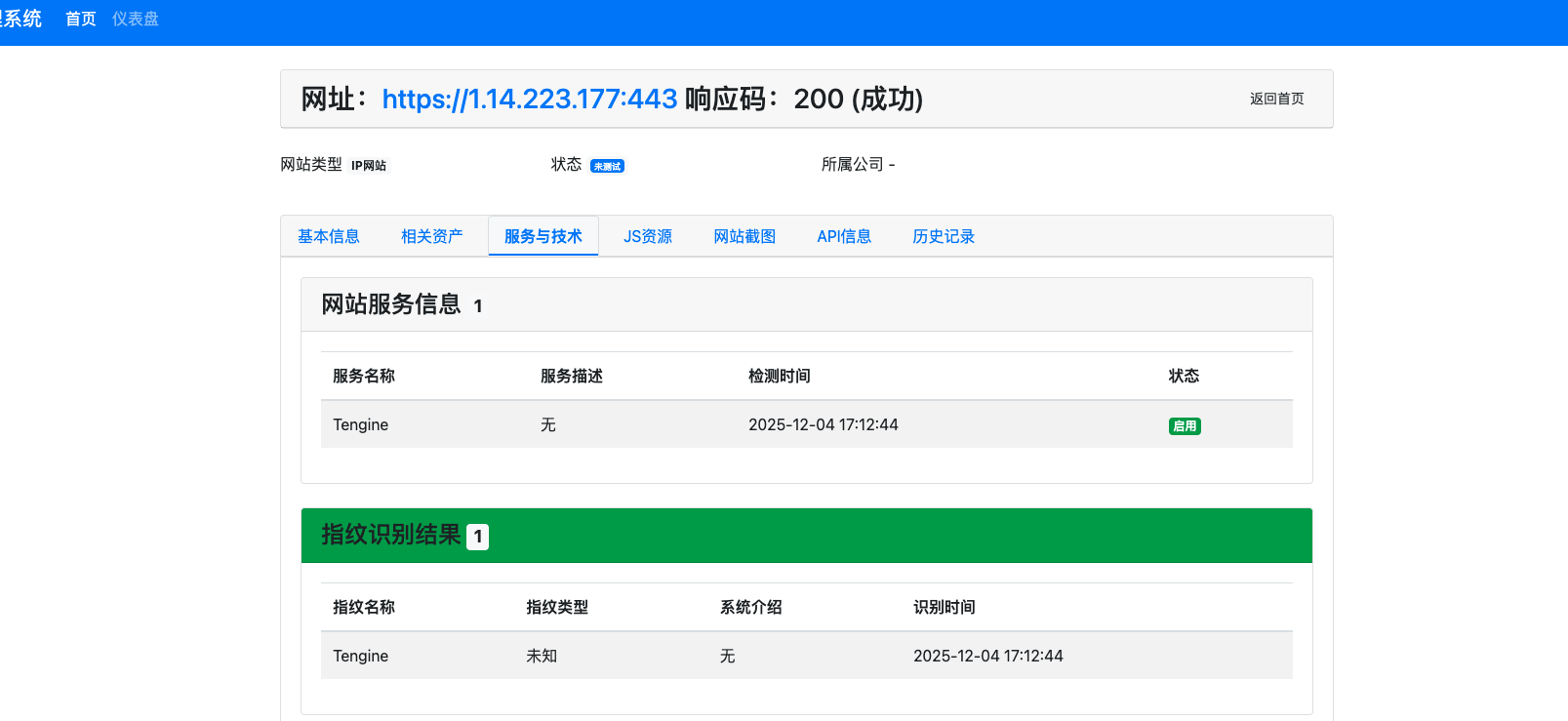Switch to the API信息 tab
1568x721 pixels.
[844, 236]
